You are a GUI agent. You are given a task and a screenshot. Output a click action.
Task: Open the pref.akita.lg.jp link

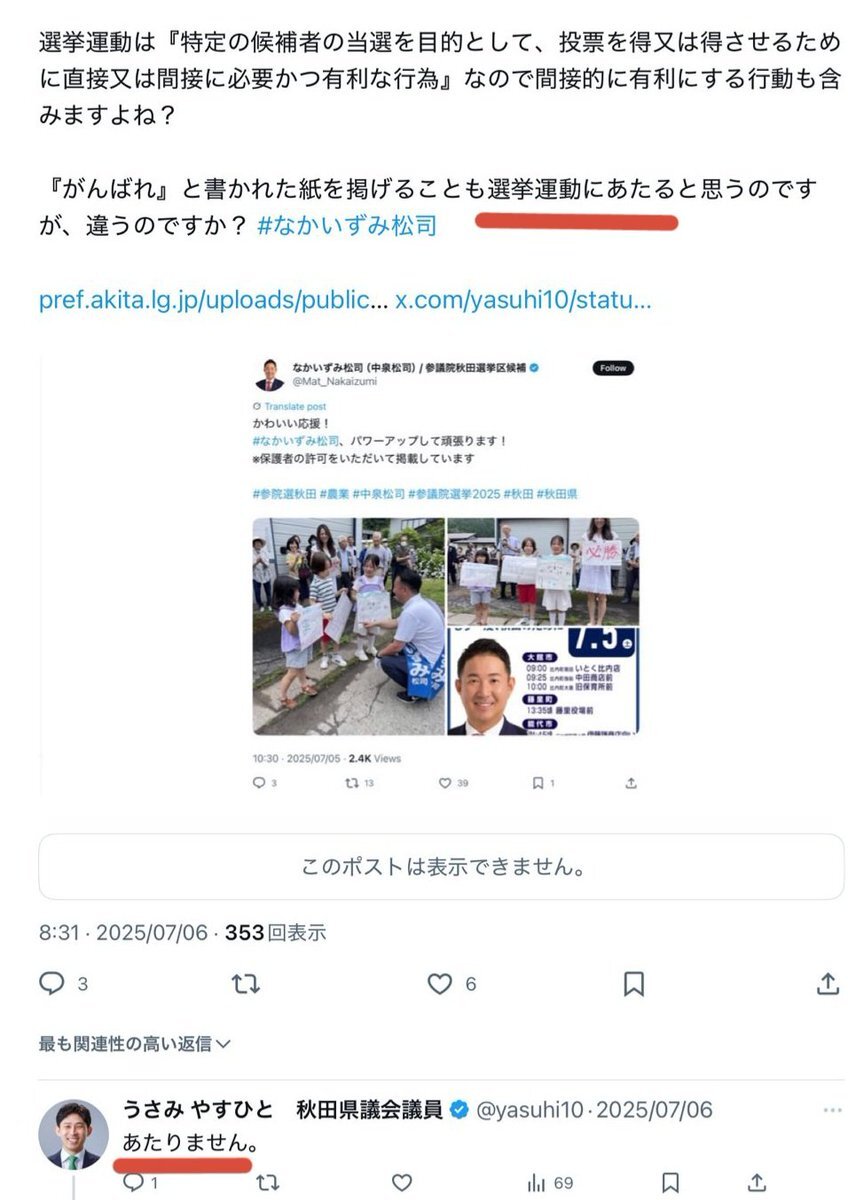tap(212, 300)
